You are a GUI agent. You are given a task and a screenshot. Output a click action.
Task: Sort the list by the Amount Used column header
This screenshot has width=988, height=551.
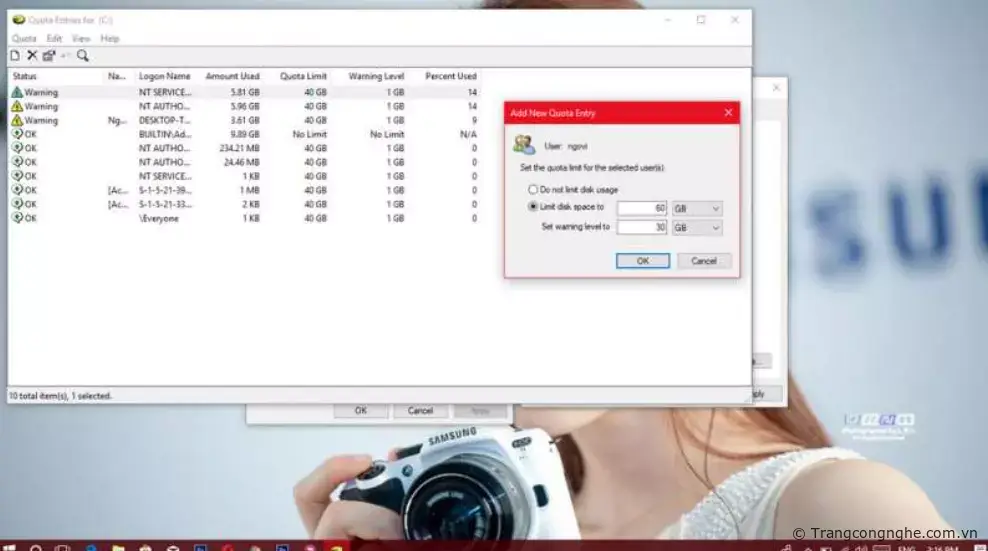click(x=232, y=76)
